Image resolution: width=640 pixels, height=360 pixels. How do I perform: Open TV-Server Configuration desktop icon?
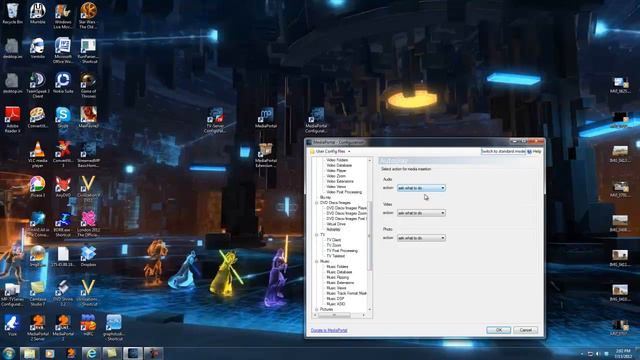click(215, 120)
